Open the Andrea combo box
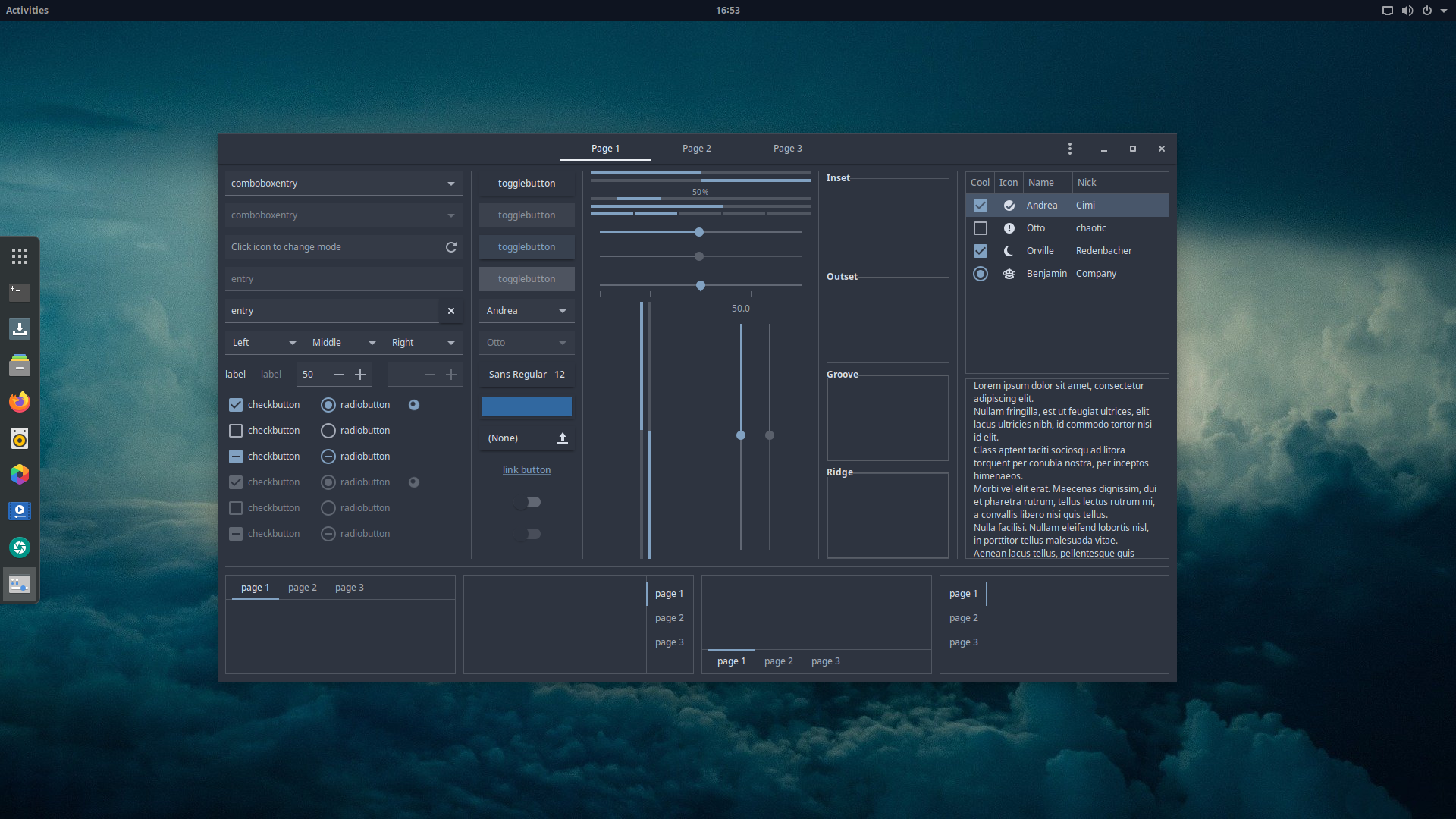The height and width of the screenshot is (819, 1456). tap(526, 311)
